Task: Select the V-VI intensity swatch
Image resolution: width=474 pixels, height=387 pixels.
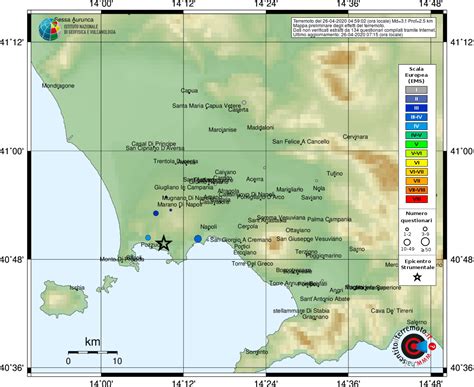Action: [416, 154]
